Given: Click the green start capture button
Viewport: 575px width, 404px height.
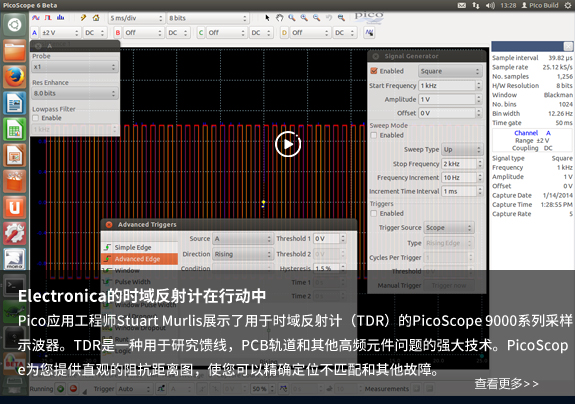Looking at the screenshot, I should pyautogui.click(x=61, y=389).
